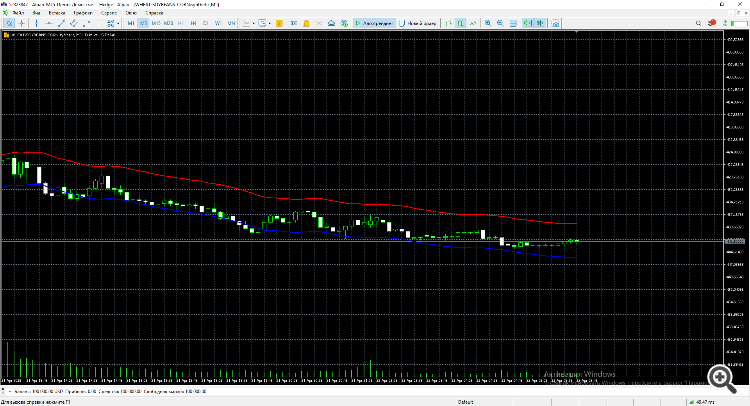Take a chart screenshot
Image resolution: width=750 pixels, height=406 pixels.
pos(555,23)
